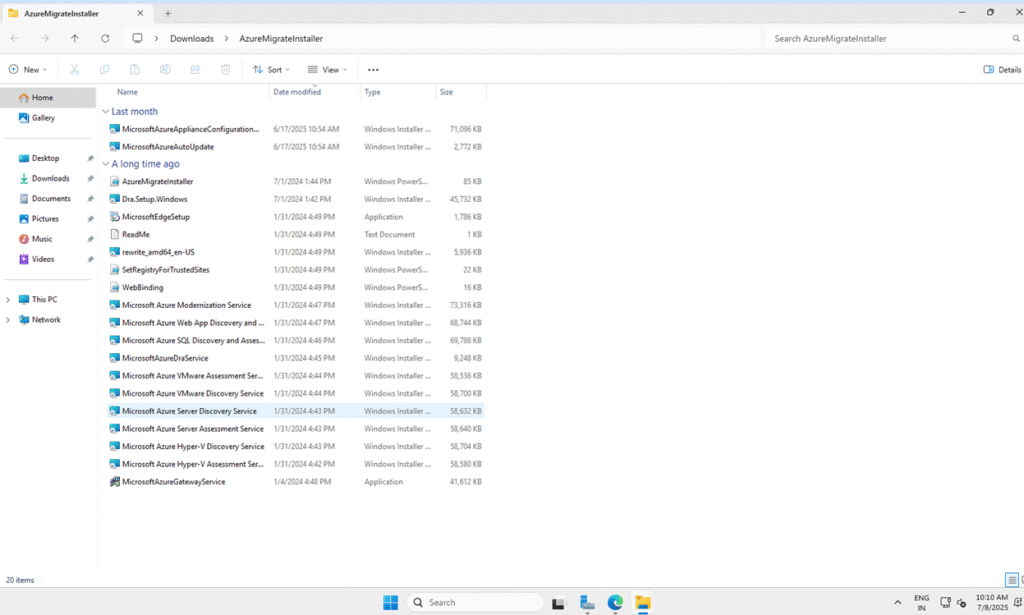Click the Refresh icon beside address bar
Viewport: 1024px width, 615px height.
tap(105, 38)
